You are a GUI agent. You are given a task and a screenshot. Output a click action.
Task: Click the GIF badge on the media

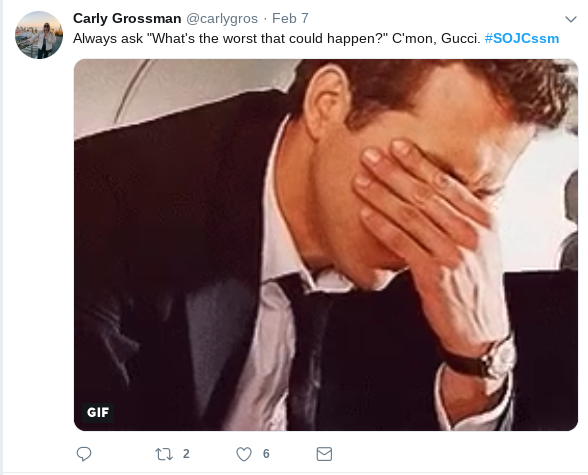[x=98, y=412]
